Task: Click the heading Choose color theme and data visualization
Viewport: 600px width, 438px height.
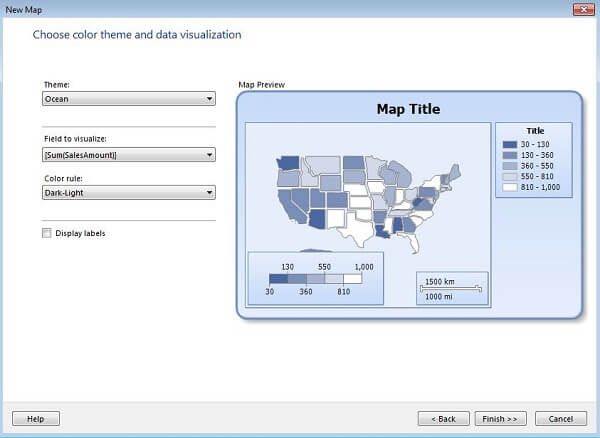Action: click(x=137, y=35)
